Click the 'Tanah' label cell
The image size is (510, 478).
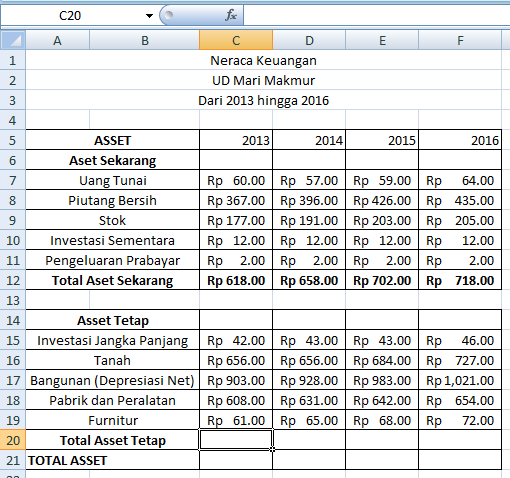pyautogui.click(x=113, y=360)
